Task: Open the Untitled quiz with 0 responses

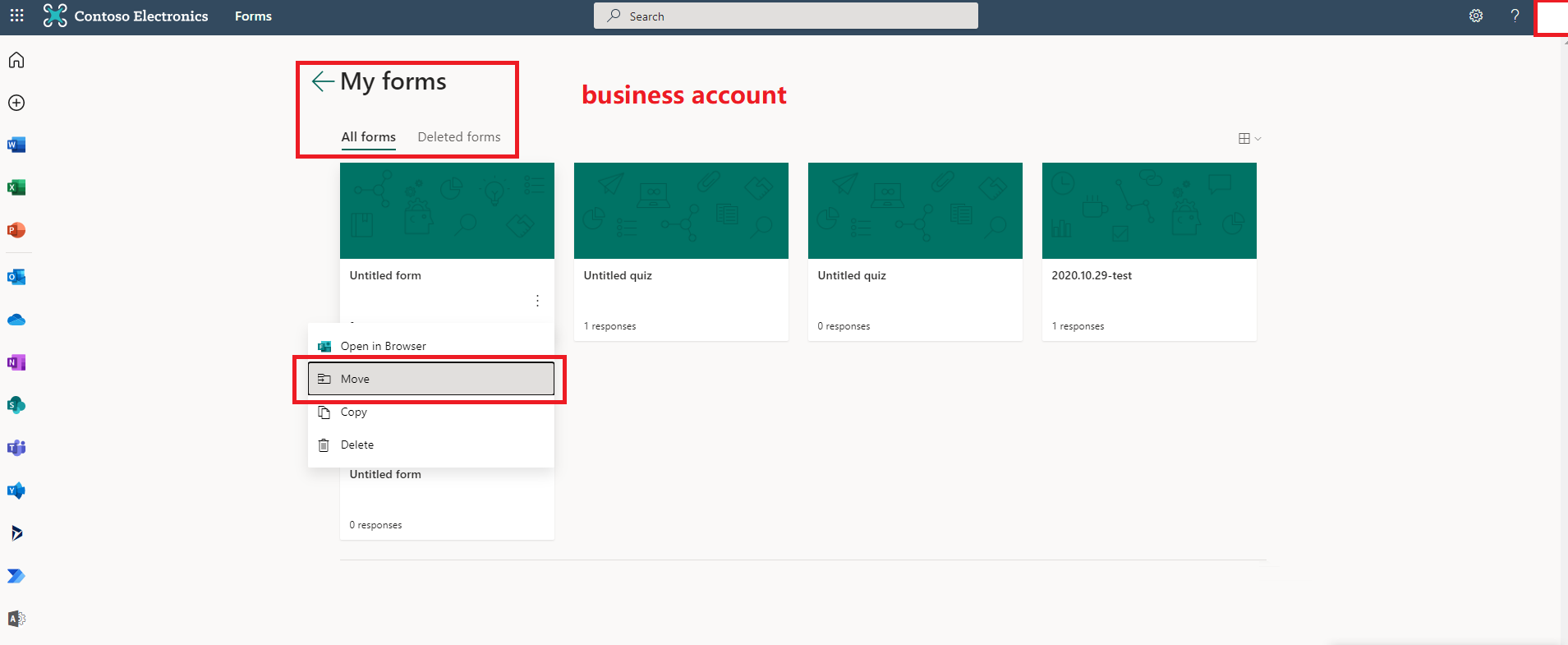Action: pos(915,251)
